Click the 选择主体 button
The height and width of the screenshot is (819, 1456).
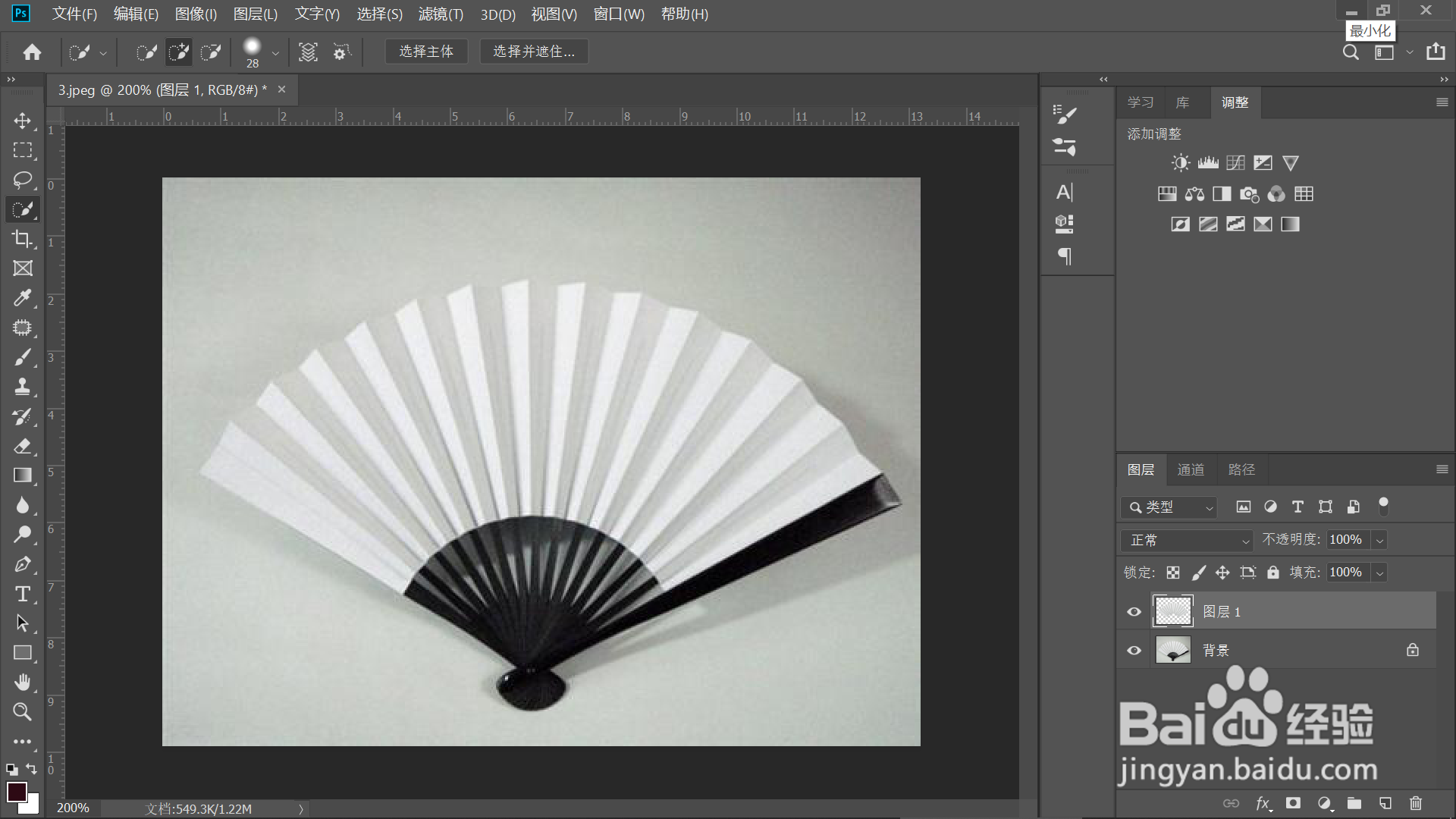(x=426, y=52)
